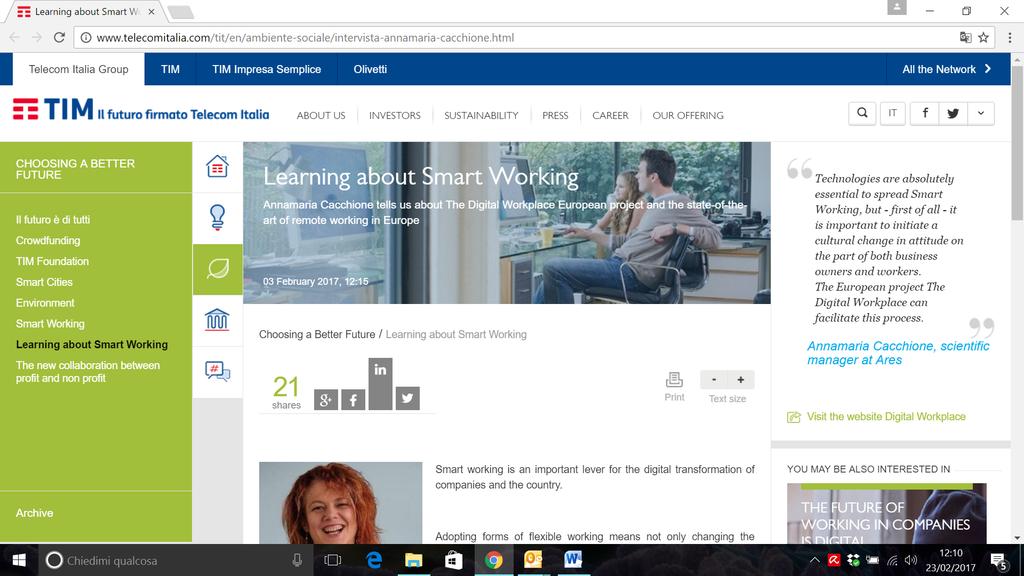Image resolution: width=1024 pixels, height=576 pixels.
Task: Open Outlook from taskbar
Action: (533, 560)
